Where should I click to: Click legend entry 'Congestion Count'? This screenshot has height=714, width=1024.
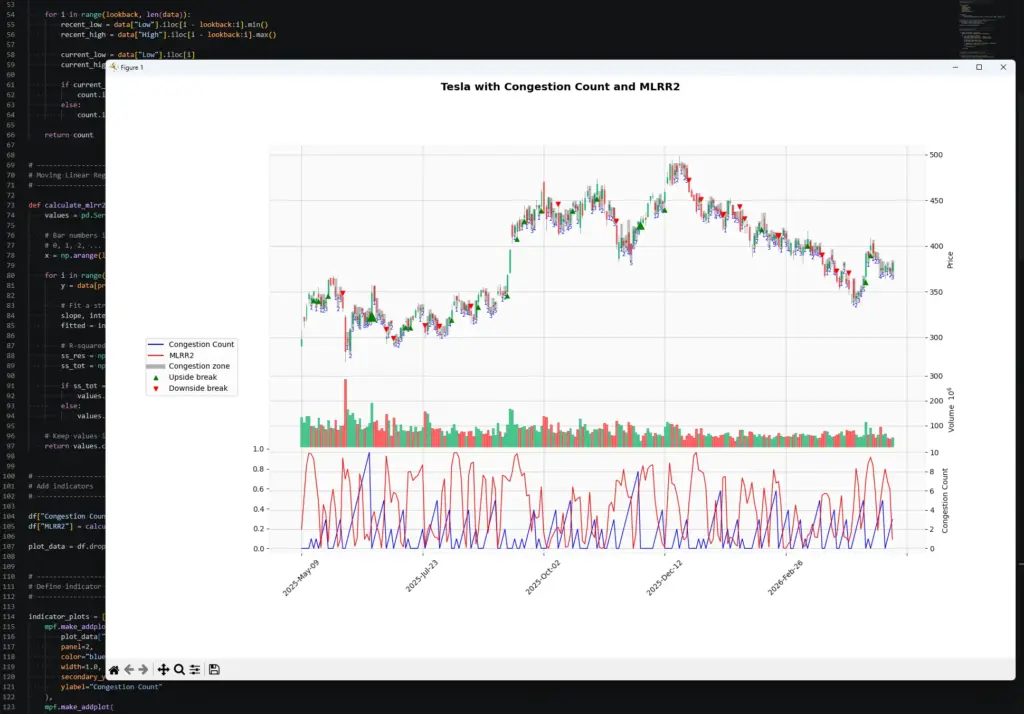[201, 344]
